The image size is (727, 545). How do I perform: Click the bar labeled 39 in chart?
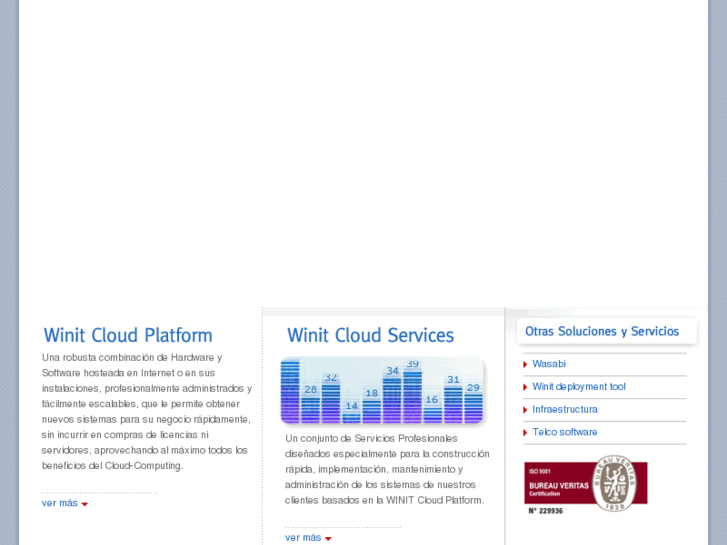coord(413,396)
